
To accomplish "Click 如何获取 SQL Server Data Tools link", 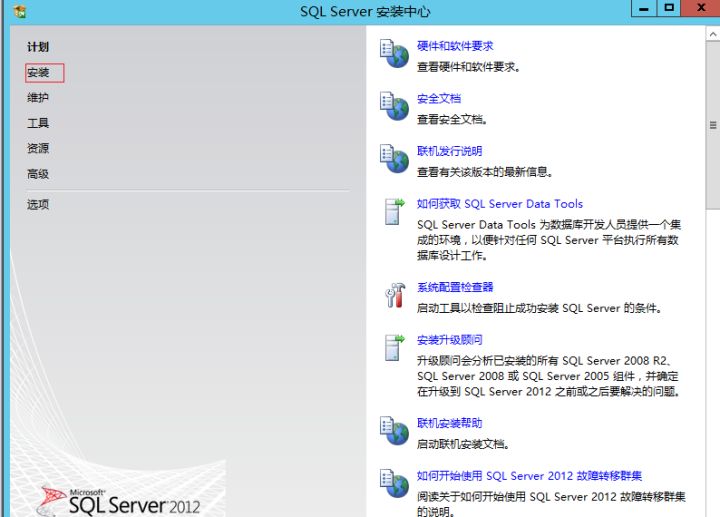I will click(500, 204).
